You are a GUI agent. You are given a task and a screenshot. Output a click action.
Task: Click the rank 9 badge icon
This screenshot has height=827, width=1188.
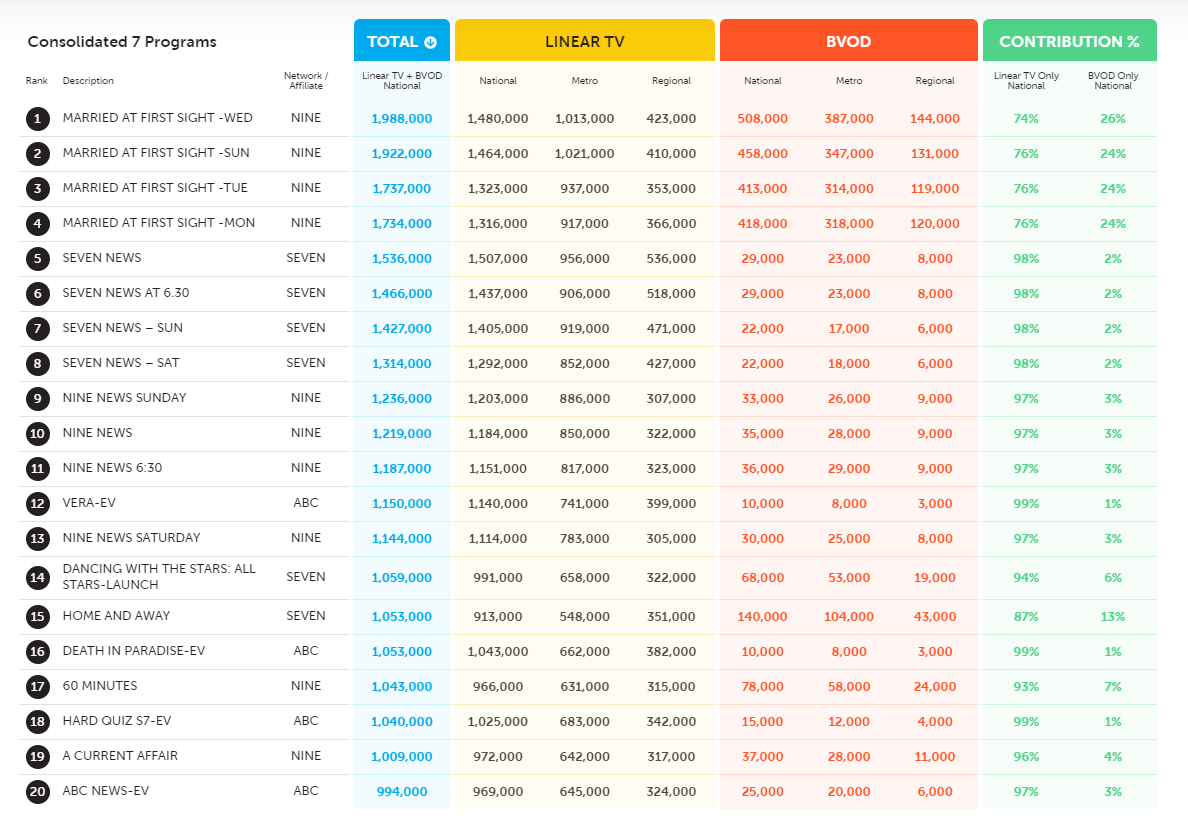37,399
